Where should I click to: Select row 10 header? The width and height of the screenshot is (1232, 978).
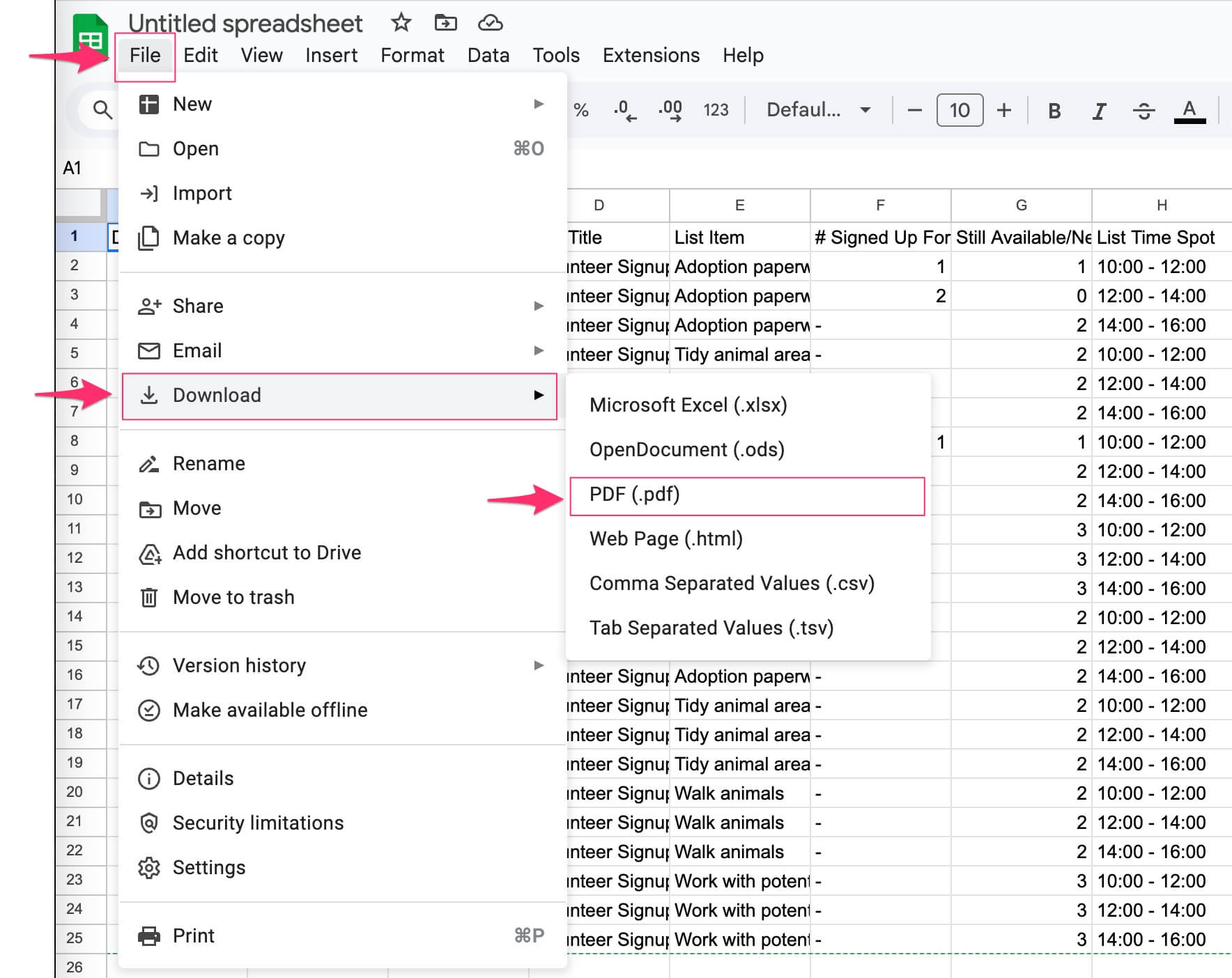point(81,499)
